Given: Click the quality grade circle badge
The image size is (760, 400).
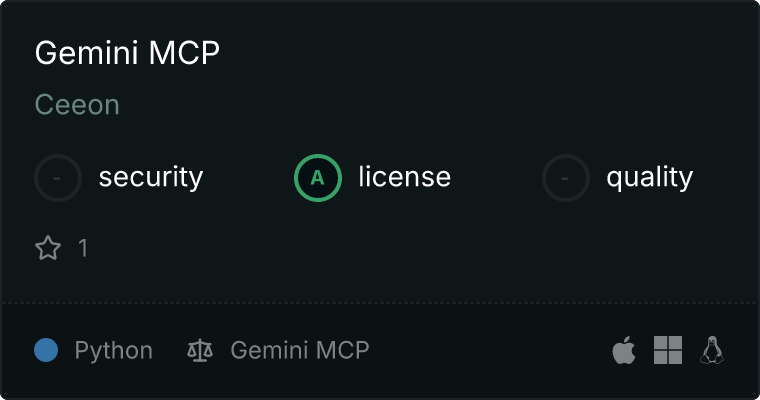Looking at the screenshot, I should coord(566,178).
